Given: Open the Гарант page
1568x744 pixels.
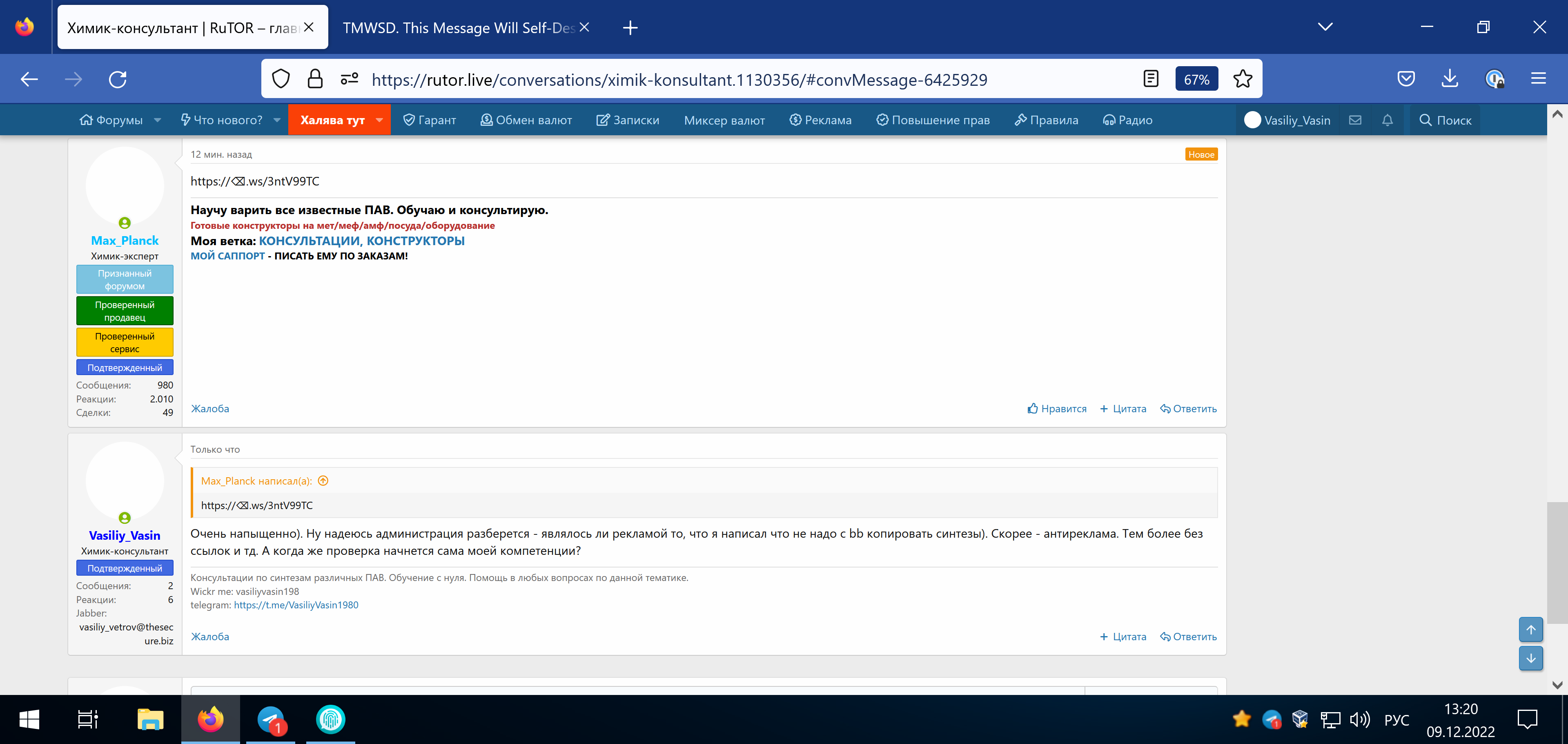Looking at the screenshot, I should point(430,120).
